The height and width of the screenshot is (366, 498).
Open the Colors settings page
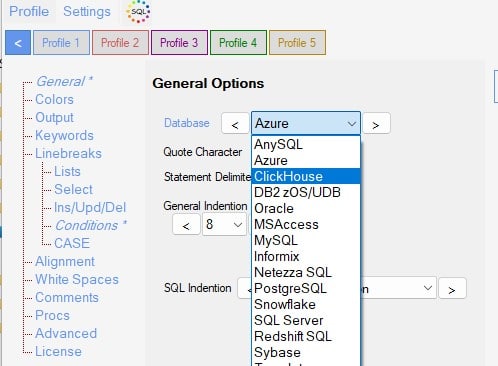[54, 99]
